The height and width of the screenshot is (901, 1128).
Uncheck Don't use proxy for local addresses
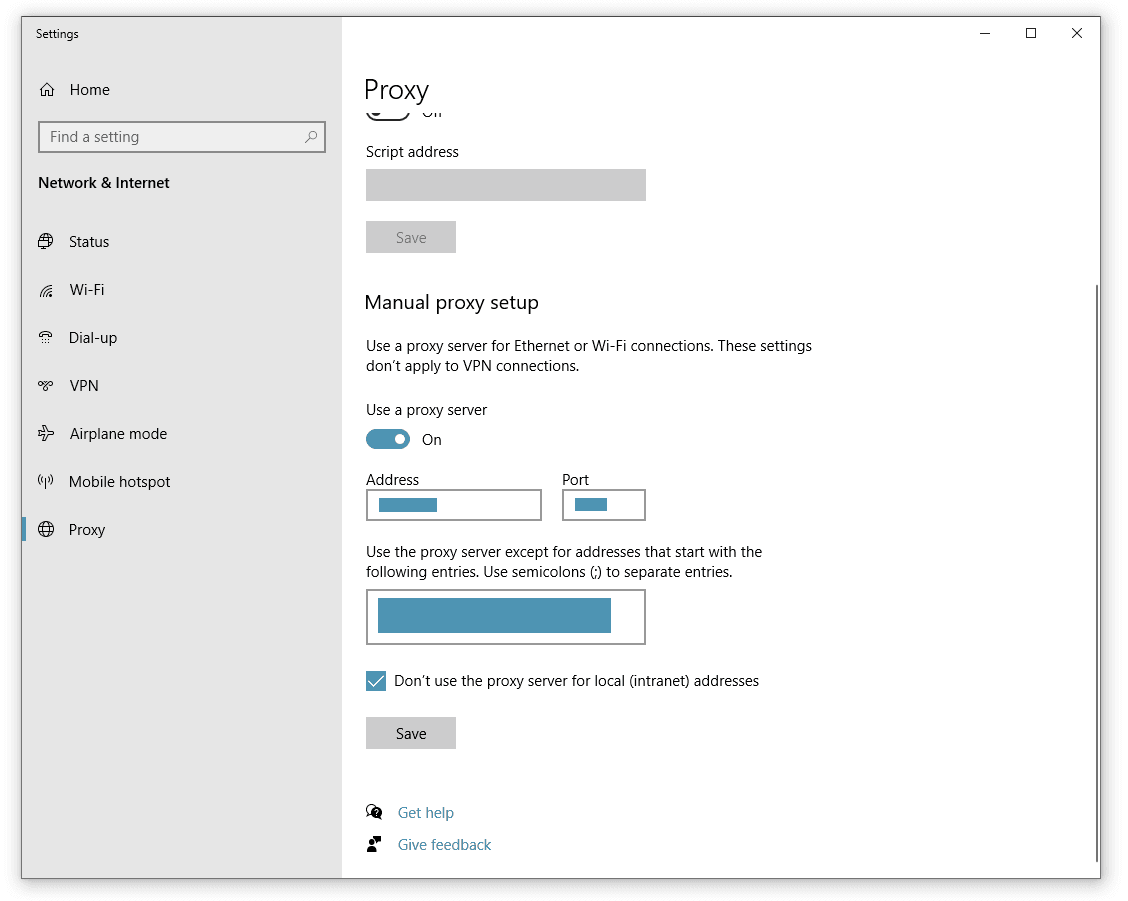376,681
